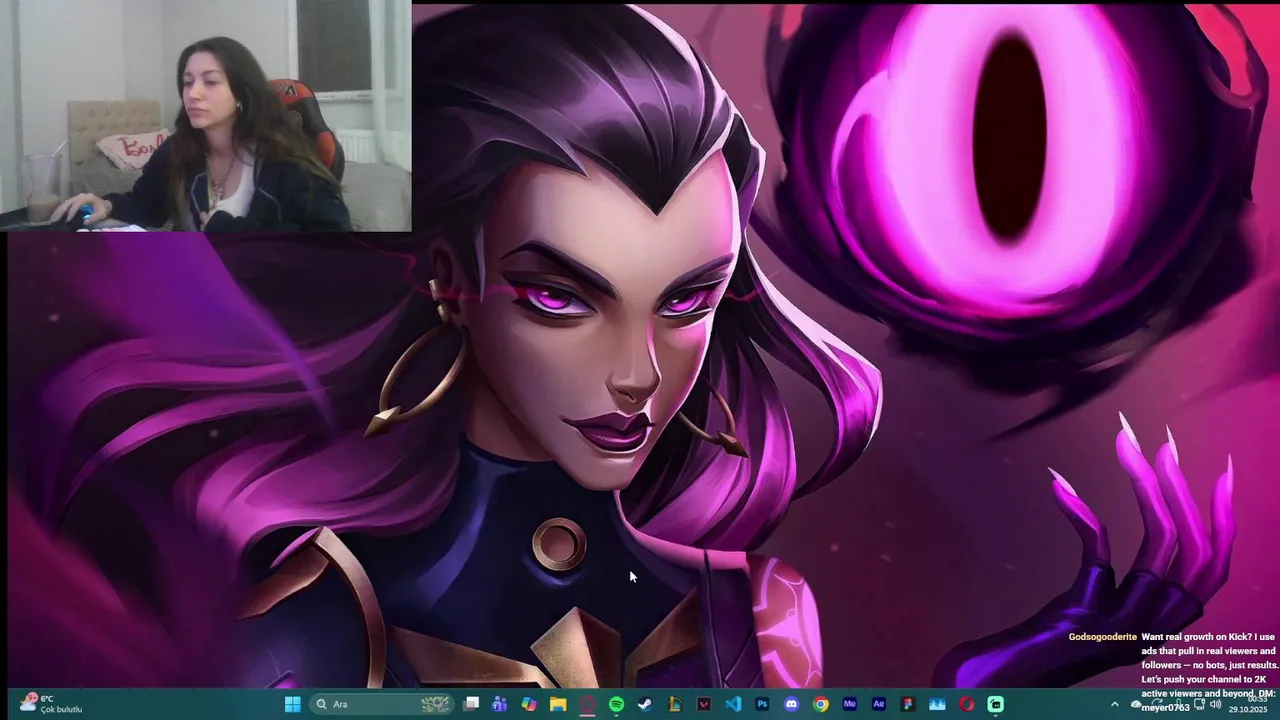Viewport: 1280px width, 720px height.
Task: Open the weather widget showing 6°C
Action: (x=52, y=704)
